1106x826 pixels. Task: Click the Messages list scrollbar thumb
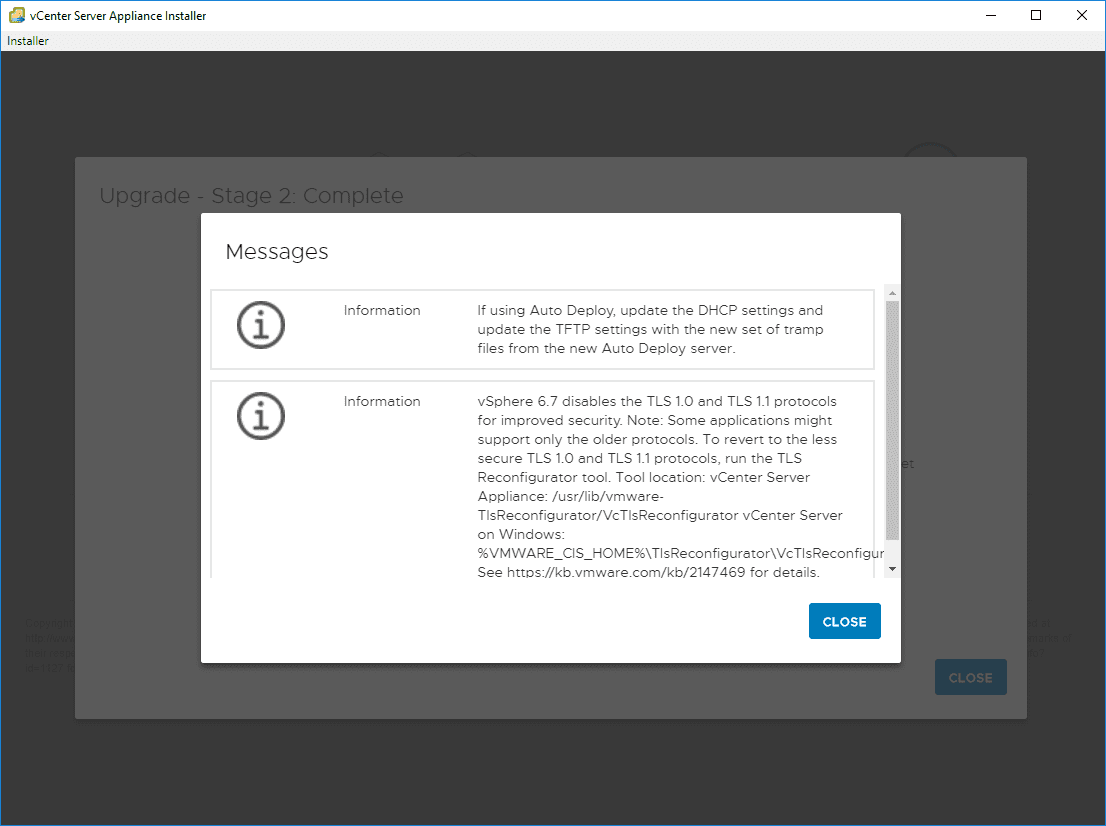click(892, 420)
